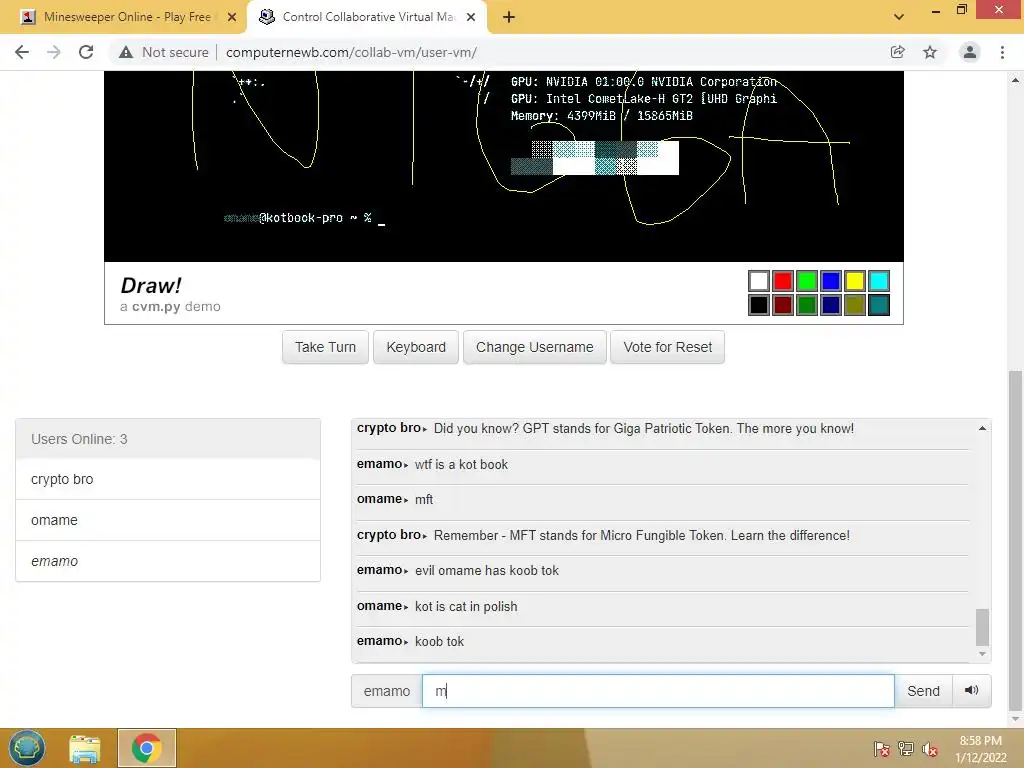Click the 'Draw!' heading
This screenshot has width=1024, height=768.
(x=151, y=285)
